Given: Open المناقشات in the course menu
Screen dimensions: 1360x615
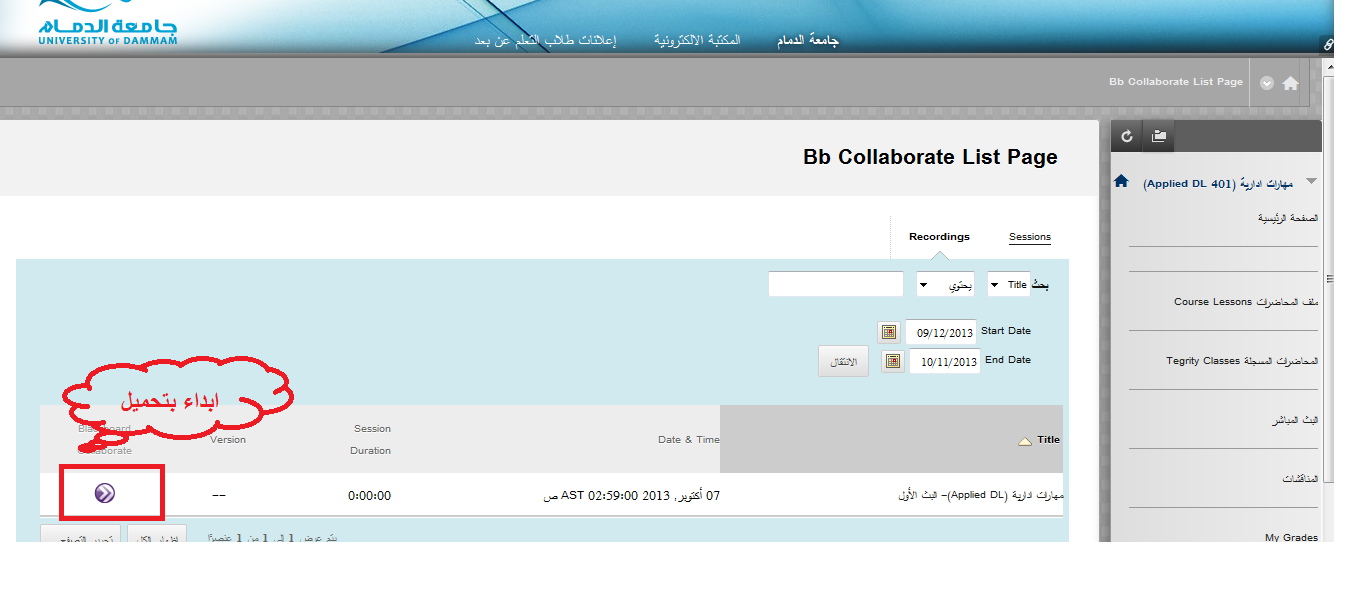Looking at the screenshot, I should pos(1300,479).
